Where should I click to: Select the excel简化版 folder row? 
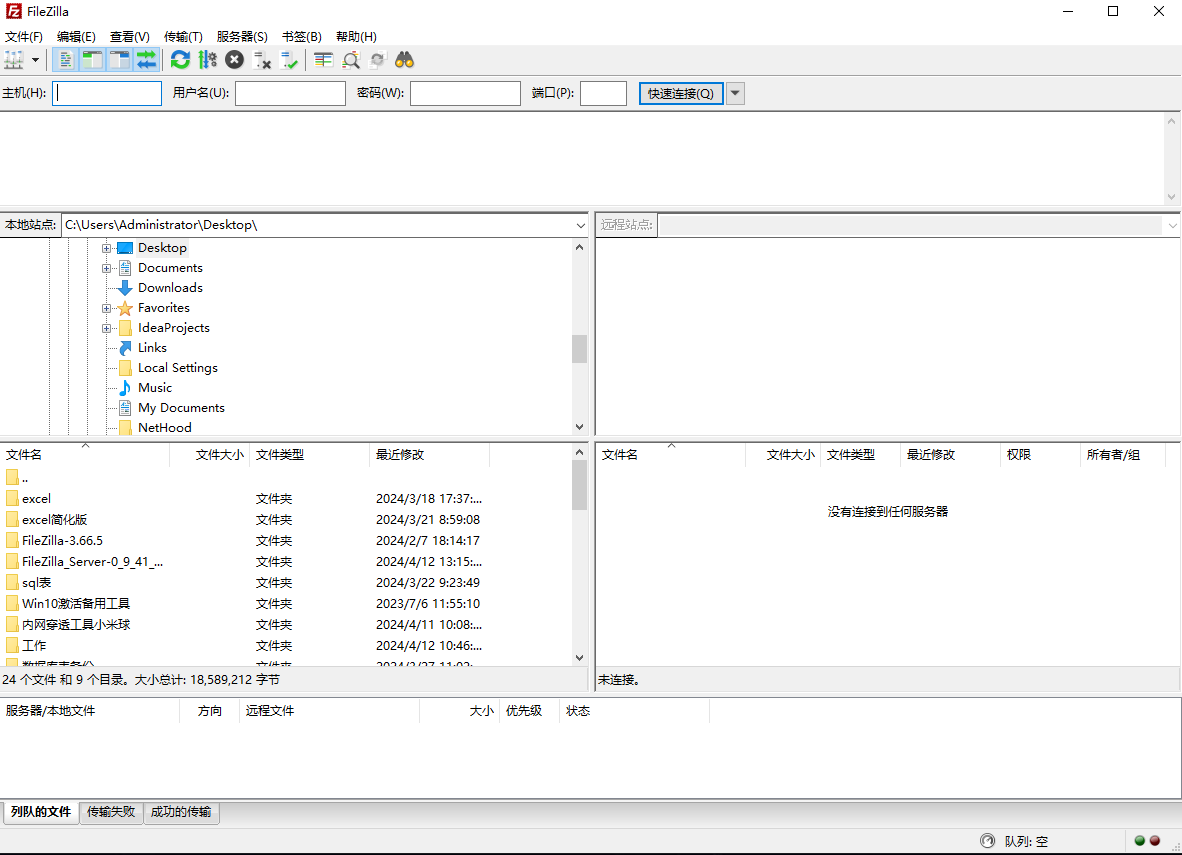tap(286, 520)
